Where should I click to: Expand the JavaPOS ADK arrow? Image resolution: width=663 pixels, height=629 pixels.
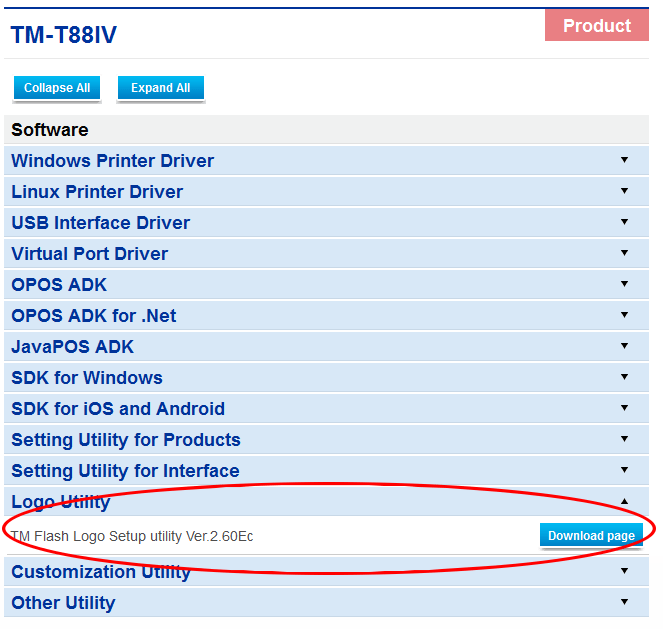[x=624, y=346]
